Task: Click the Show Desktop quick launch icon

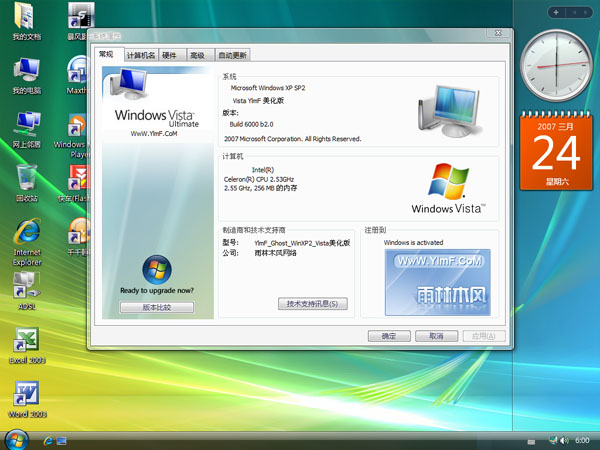Action: 62,441
